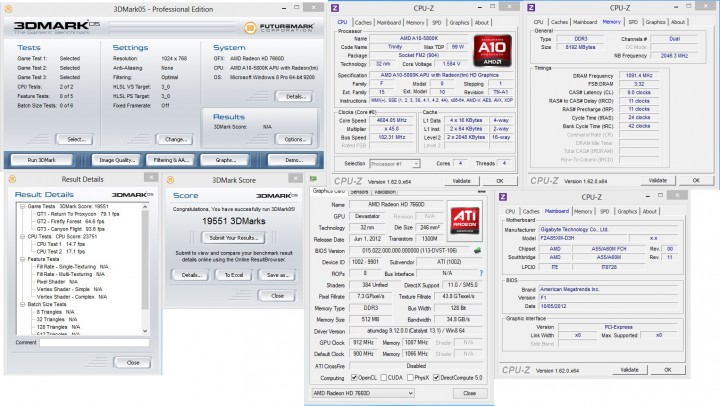Screen dimensions: 720x406
Task: Click the CPU-Z icon in the Mainboard window title
Action: coord(503,197)
